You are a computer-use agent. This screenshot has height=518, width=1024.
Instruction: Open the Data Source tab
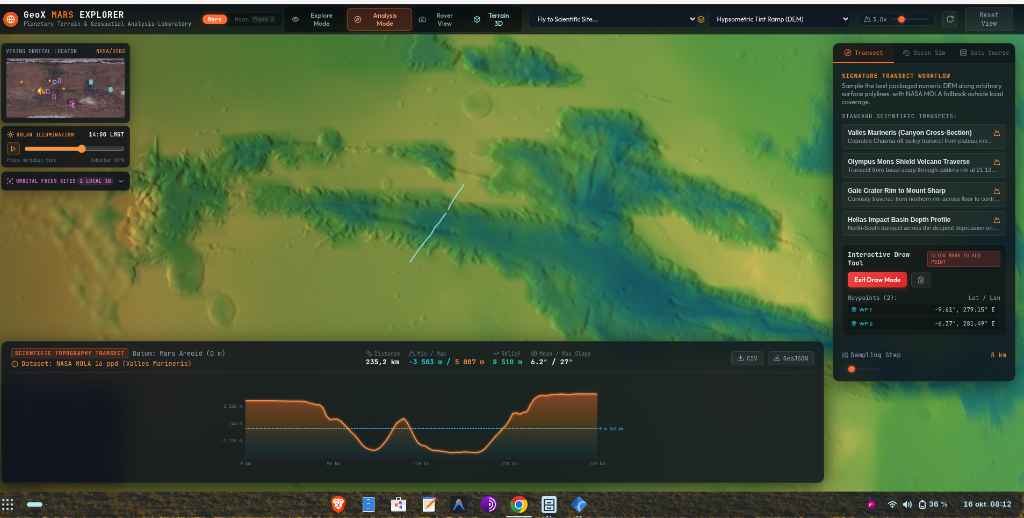984,53
